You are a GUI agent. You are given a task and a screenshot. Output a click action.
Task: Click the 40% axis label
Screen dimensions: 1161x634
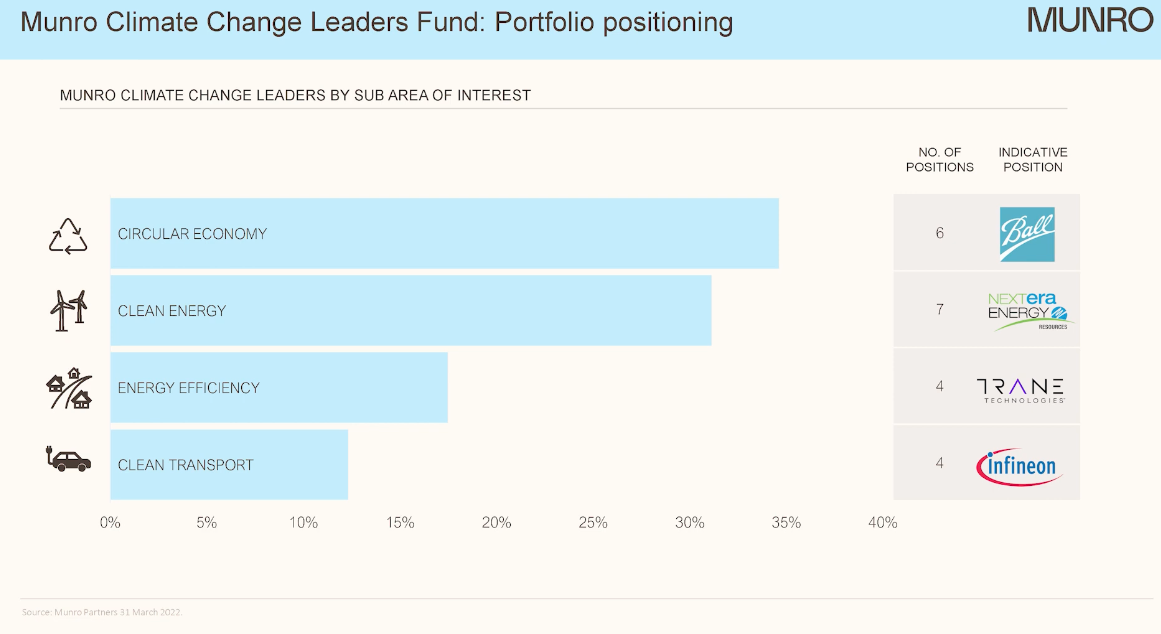pyautogui.click(x=882, y=523)
